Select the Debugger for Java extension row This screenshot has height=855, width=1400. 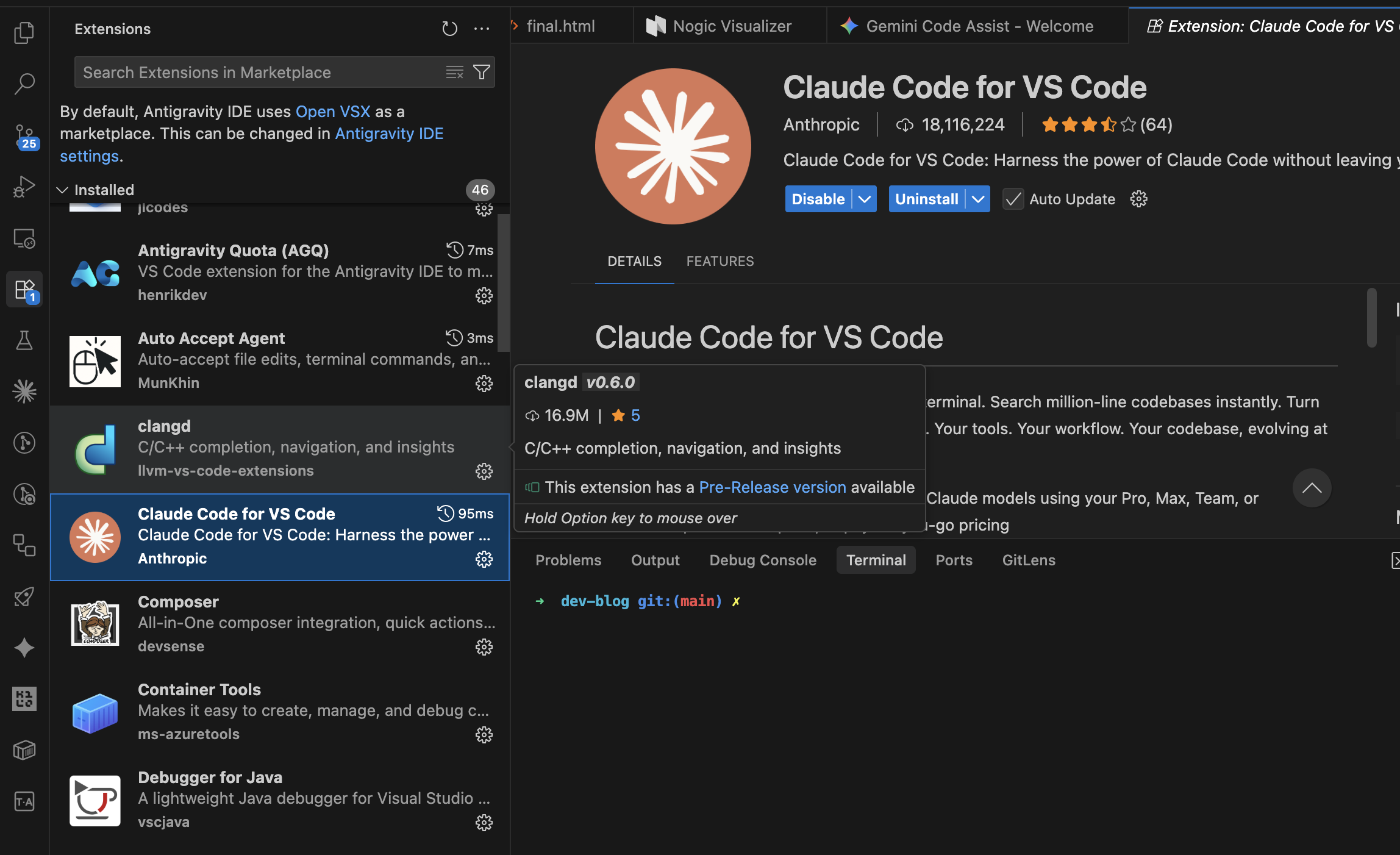280,801
